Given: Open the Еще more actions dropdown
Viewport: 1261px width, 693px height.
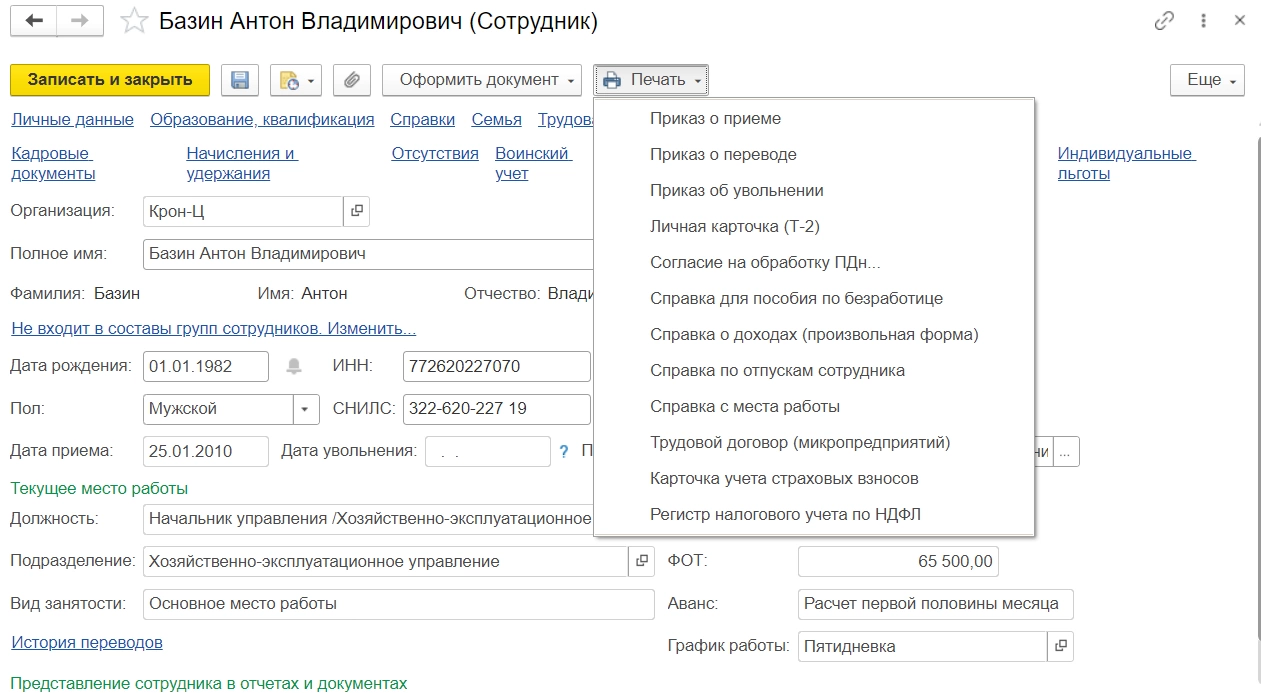Looking at the screenshot, I should 1207,80.
